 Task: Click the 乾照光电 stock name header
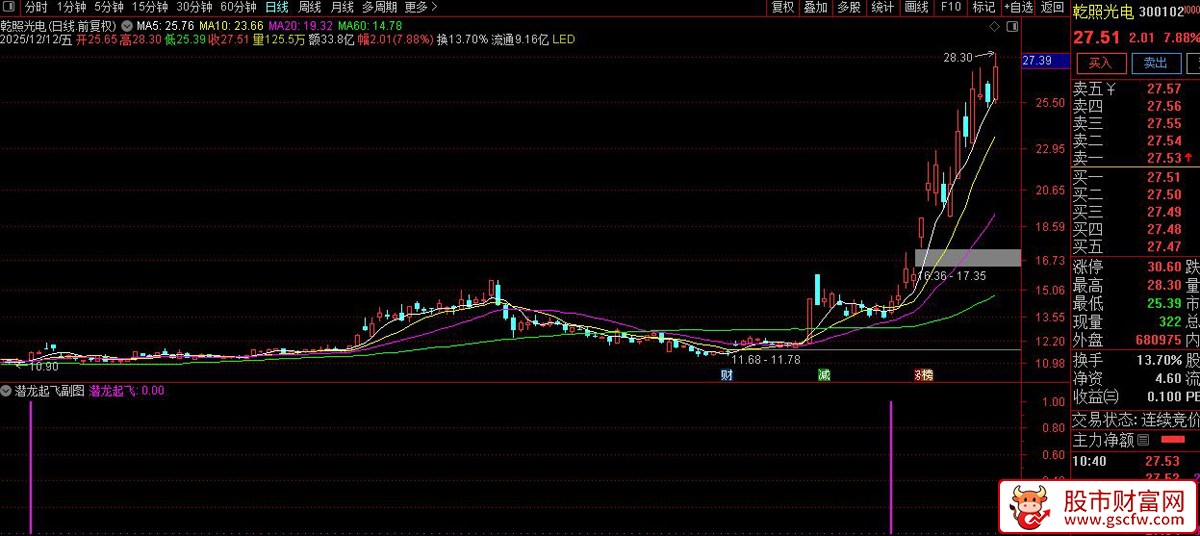coord(1103,12)
